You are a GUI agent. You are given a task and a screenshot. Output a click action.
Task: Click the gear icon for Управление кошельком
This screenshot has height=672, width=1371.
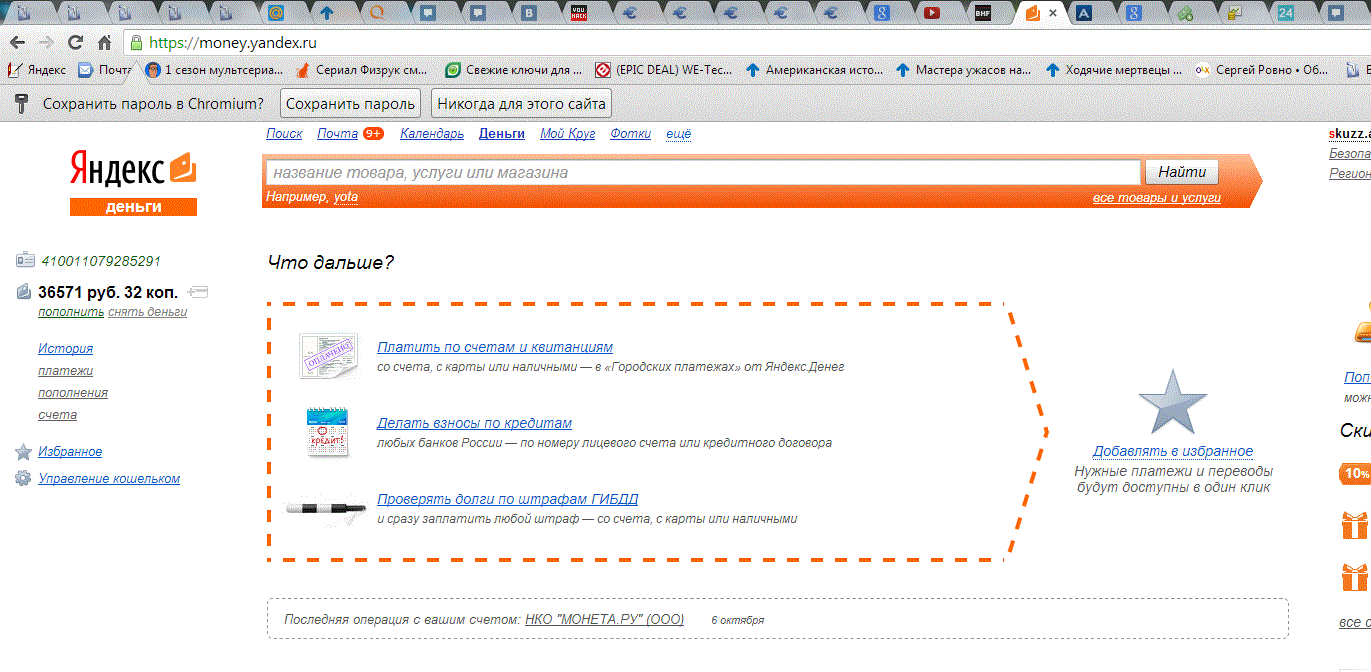(23, 479)
